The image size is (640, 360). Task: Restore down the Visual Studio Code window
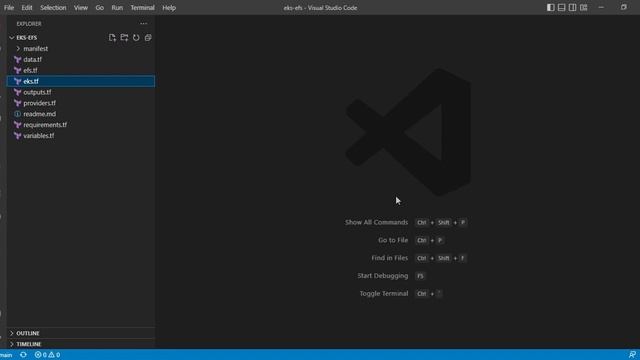(624, 7)
